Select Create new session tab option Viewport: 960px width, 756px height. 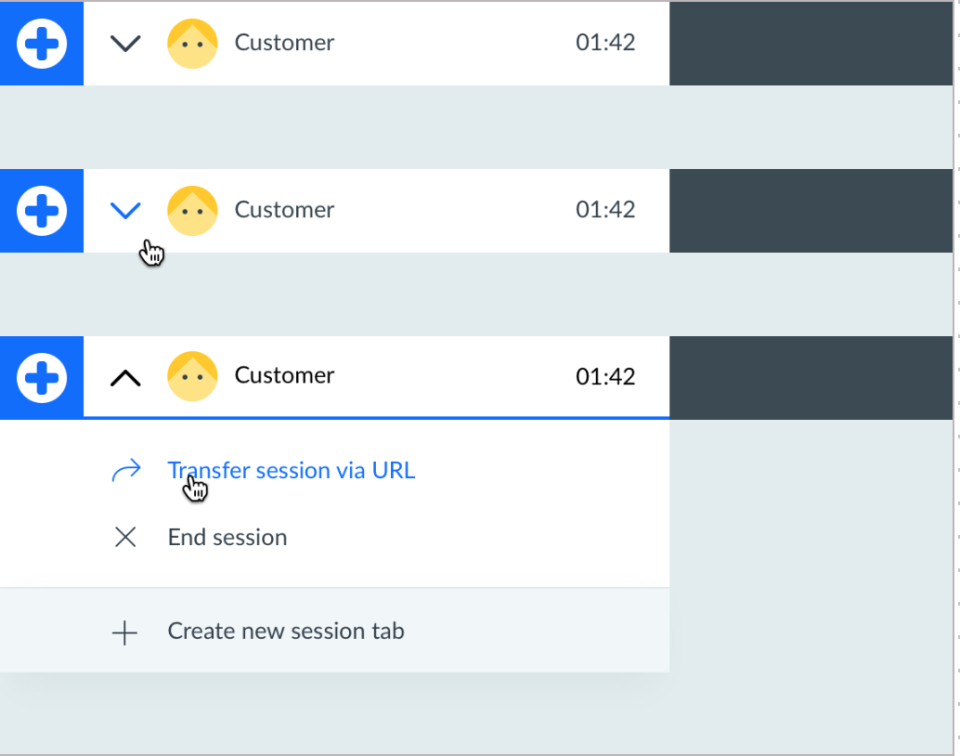point(286,632)
